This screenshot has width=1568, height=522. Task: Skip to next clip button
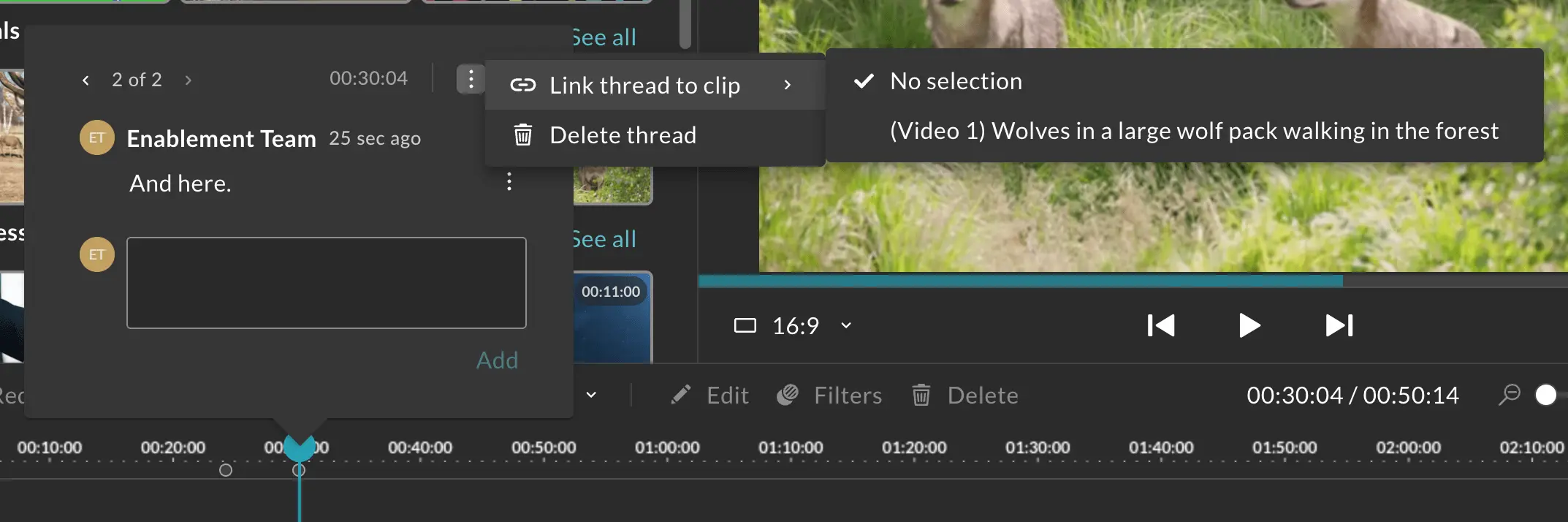click(1339, 325)
